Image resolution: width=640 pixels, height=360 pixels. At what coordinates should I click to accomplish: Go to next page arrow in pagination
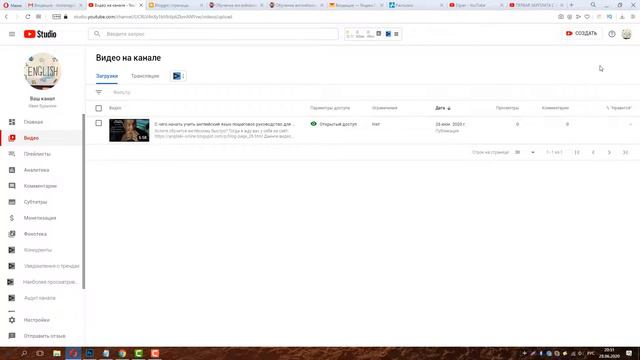click(x=609, y=152)
